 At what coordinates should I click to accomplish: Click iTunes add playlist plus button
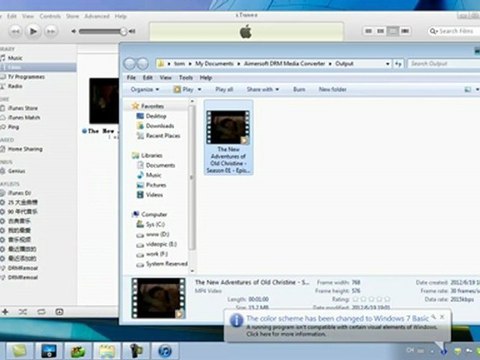[5, 312]
